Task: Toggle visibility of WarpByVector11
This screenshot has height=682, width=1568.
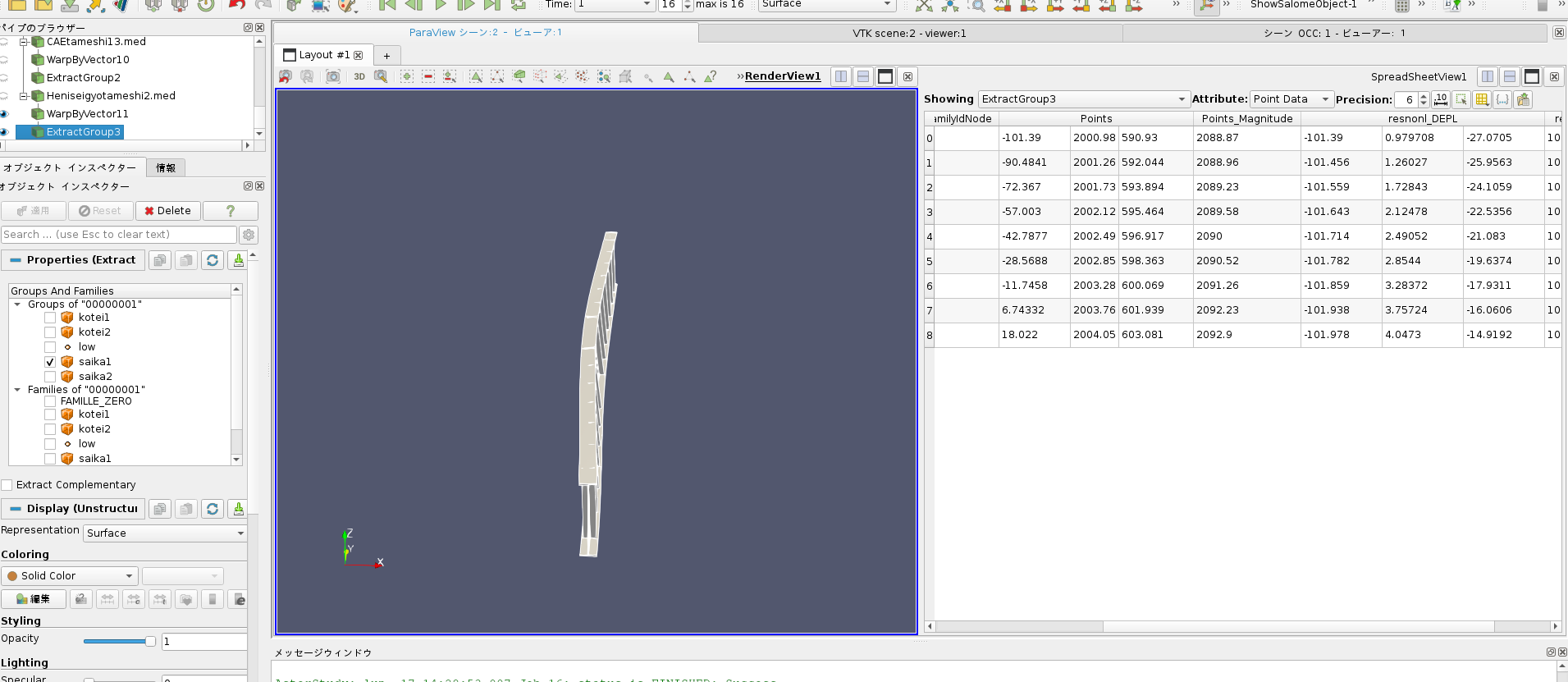Action: [x=5, y=114]
